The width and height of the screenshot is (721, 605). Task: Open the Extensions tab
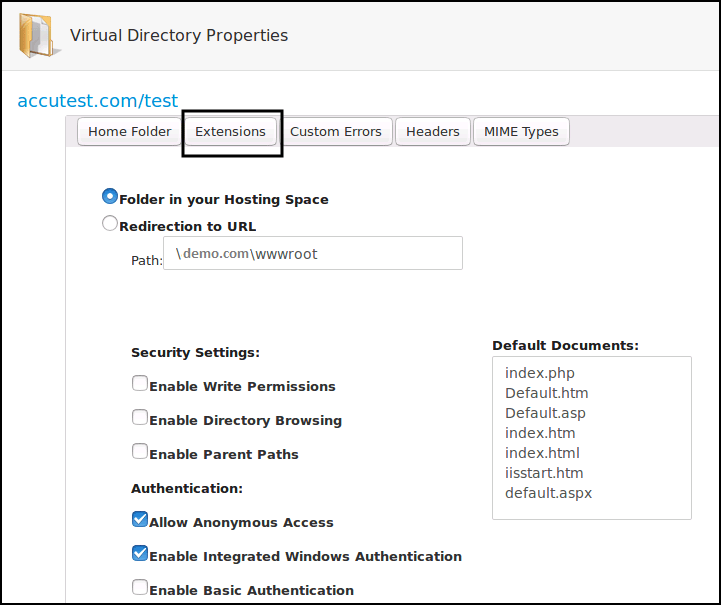click(x=230, y=132)
